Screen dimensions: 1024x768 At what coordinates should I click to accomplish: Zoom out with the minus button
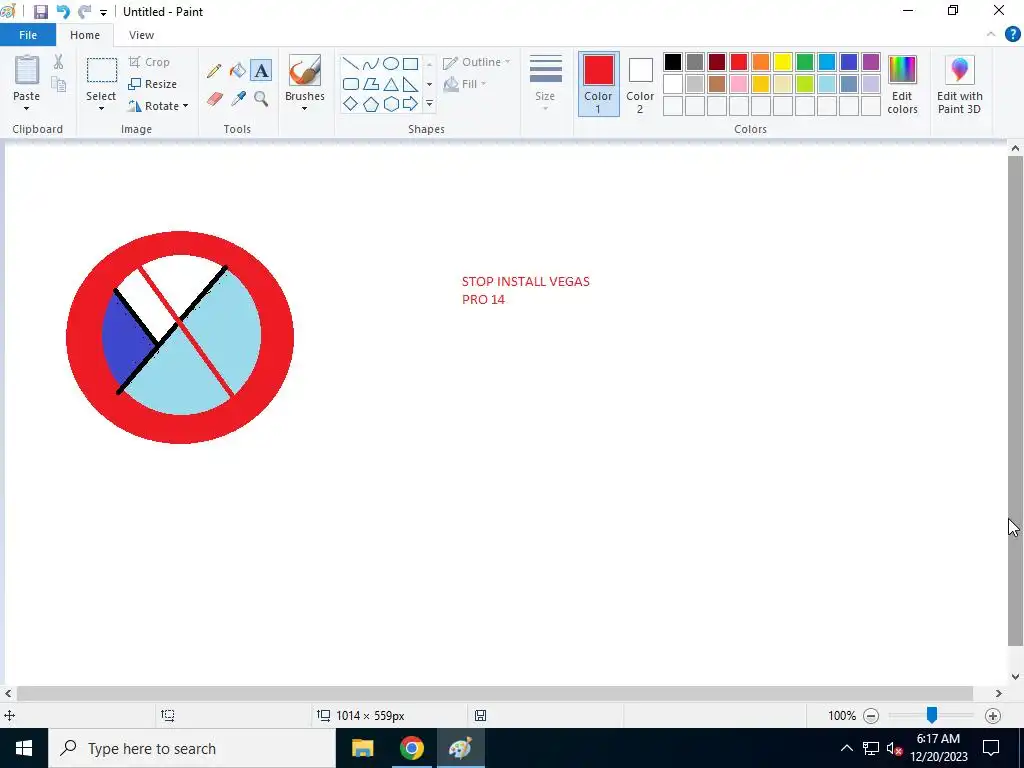click(871, 716)
